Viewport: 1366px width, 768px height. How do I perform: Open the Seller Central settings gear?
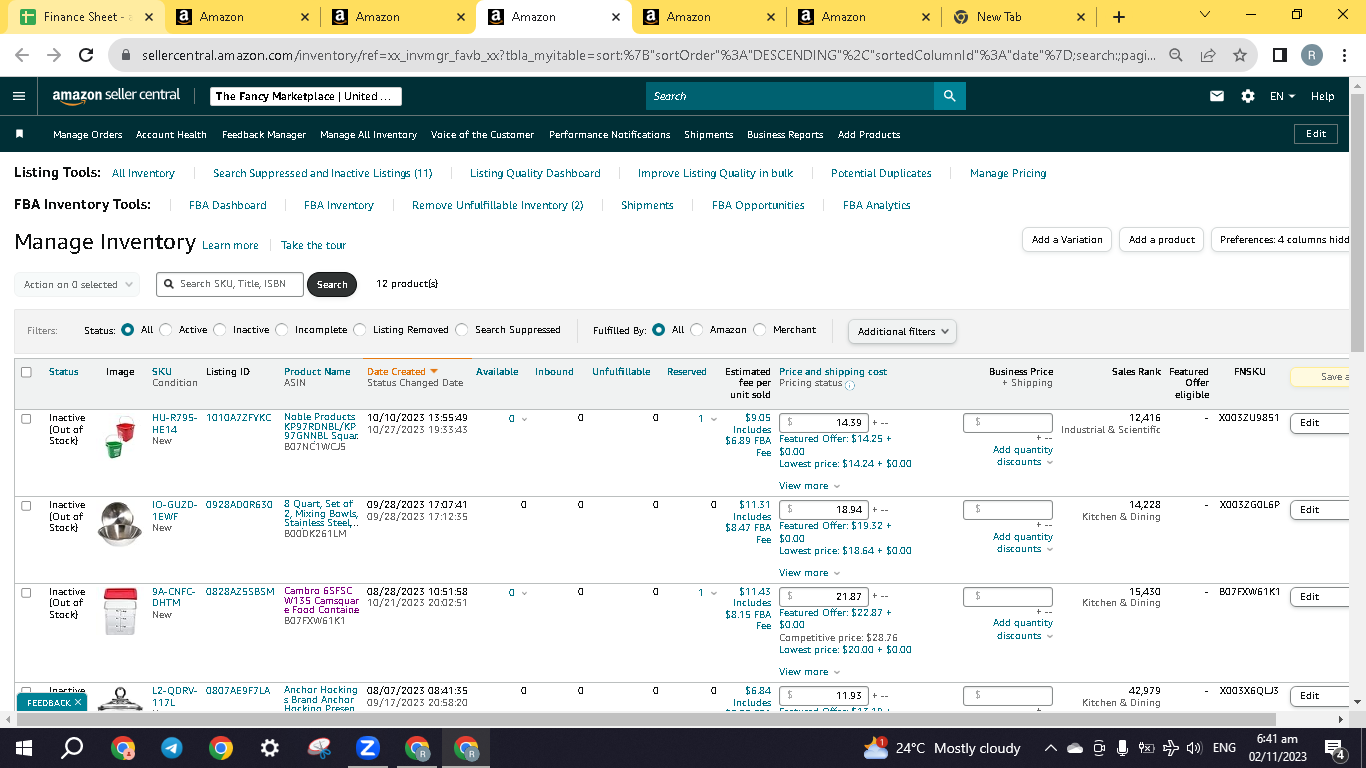pyautogui.click(x=1248, y=96)
